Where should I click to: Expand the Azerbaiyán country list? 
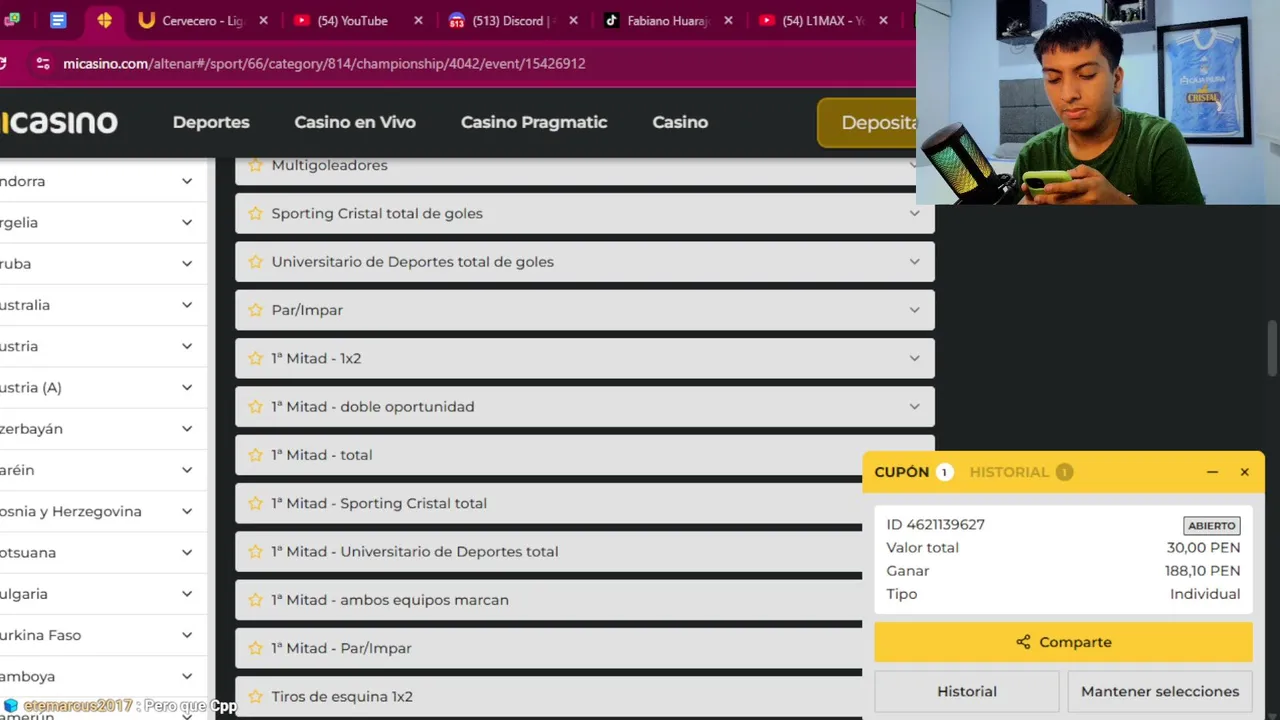187,429
